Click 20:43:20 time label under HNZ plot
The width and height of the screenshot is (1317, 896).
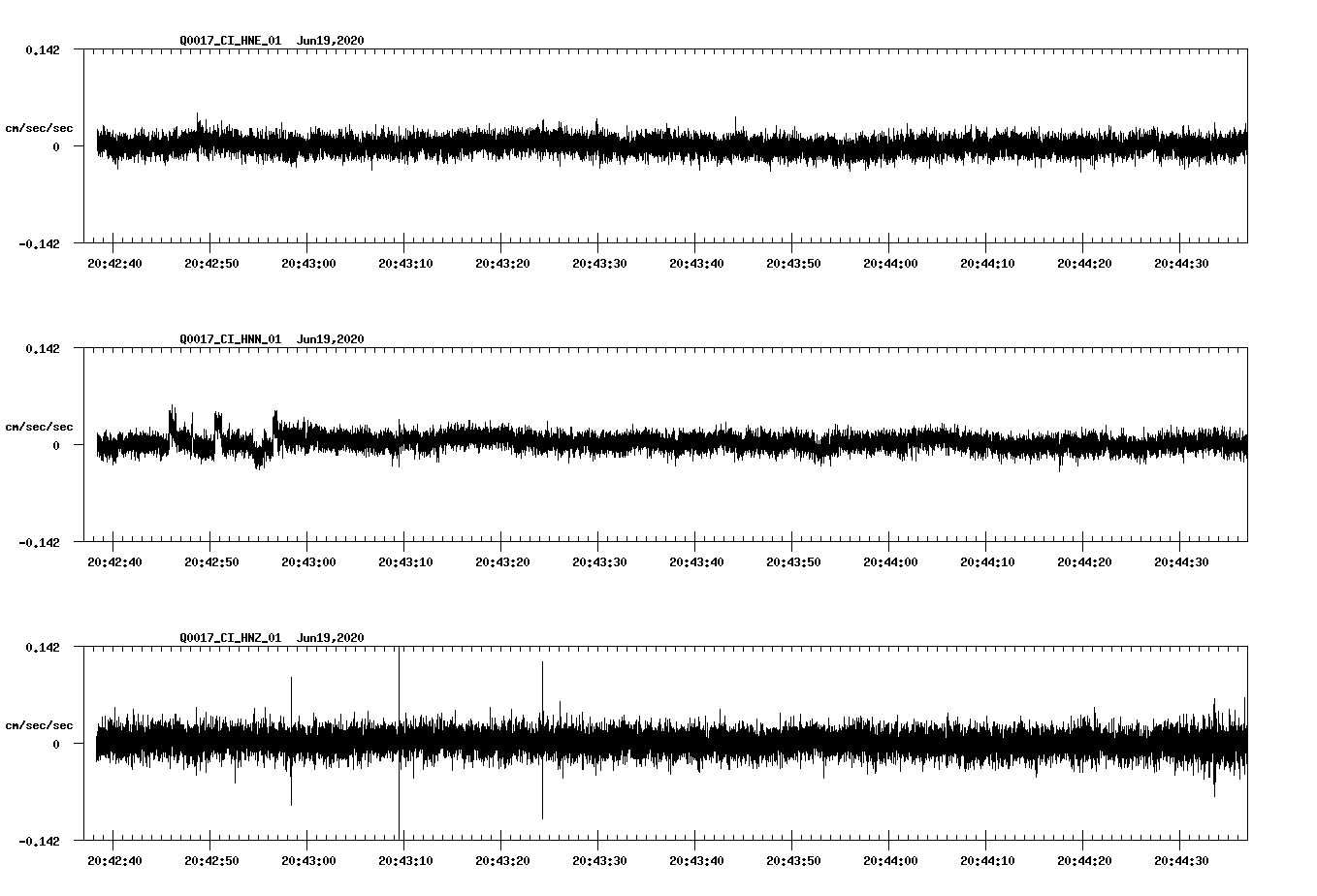pyautogui.click(x=502, y=861)
